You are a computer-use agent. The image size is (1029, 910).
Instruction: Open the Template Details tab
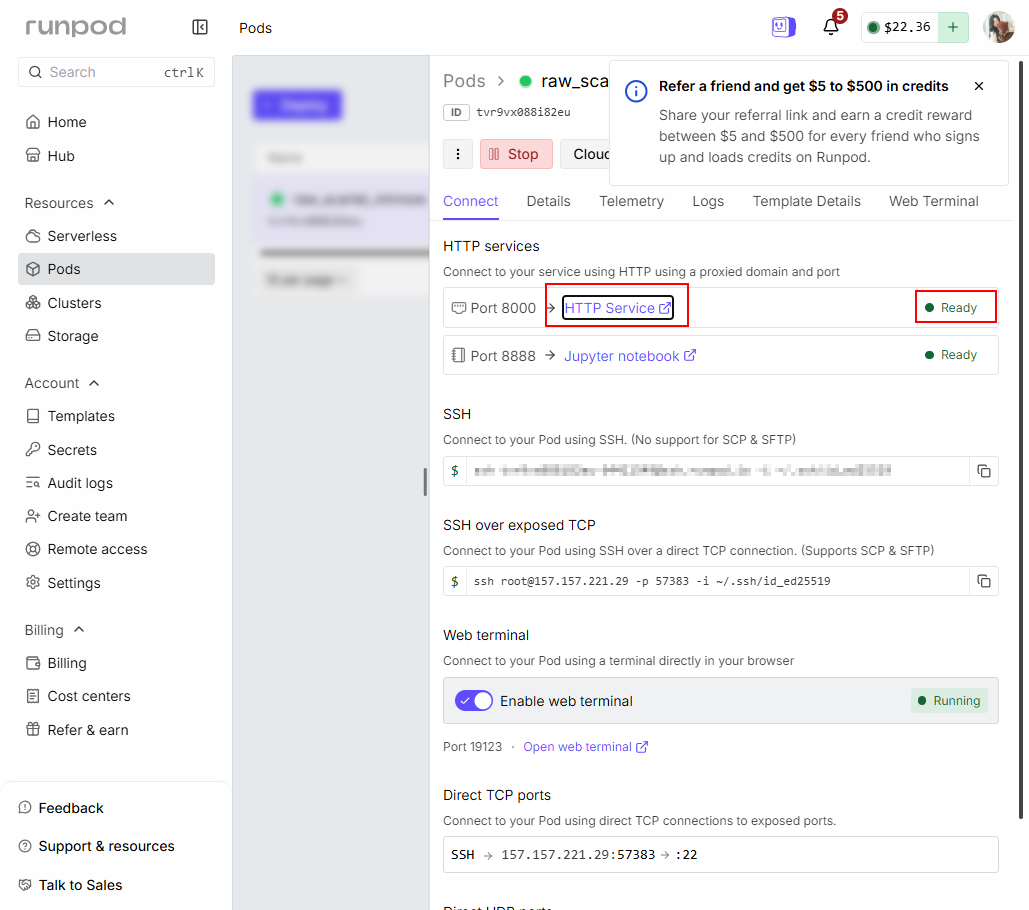point(807,201)
